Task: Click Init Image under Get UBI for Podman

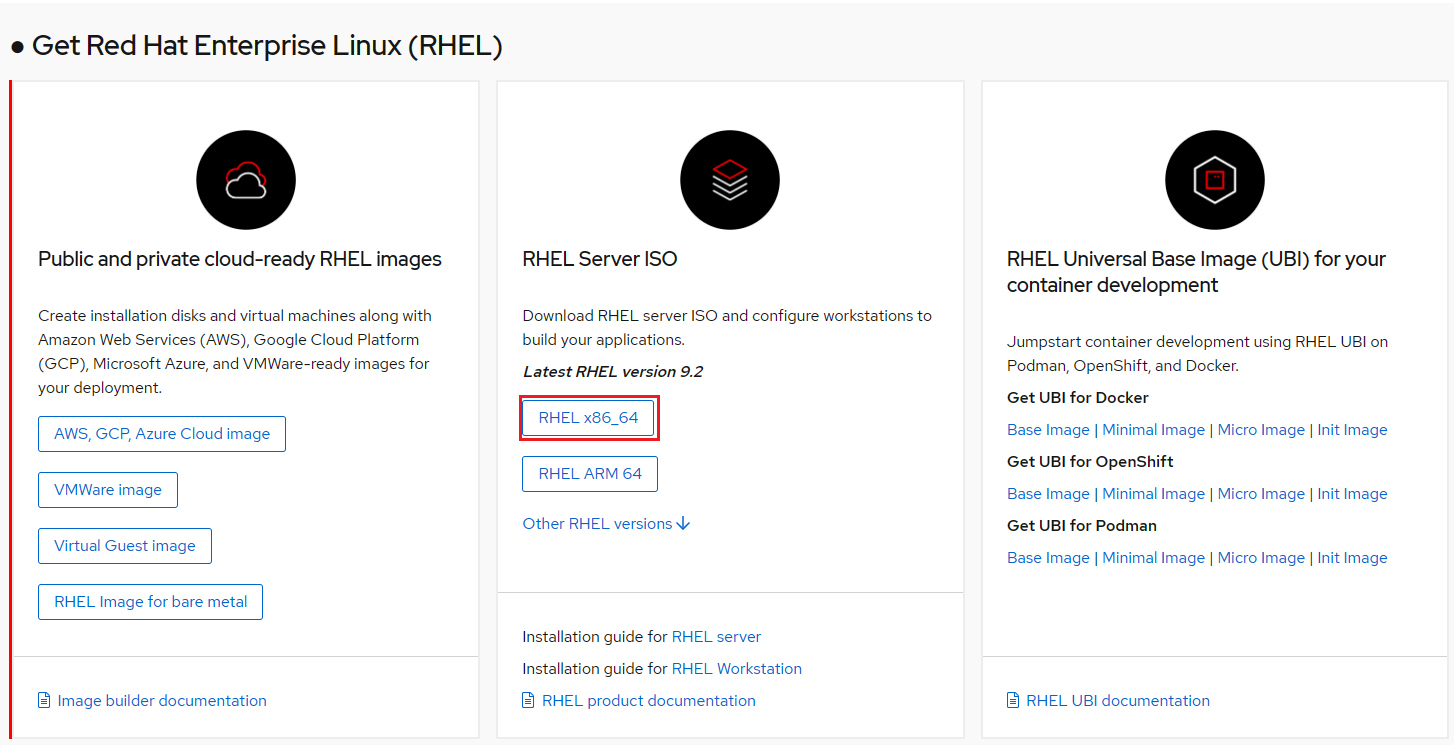Action: click(1352, 557)
